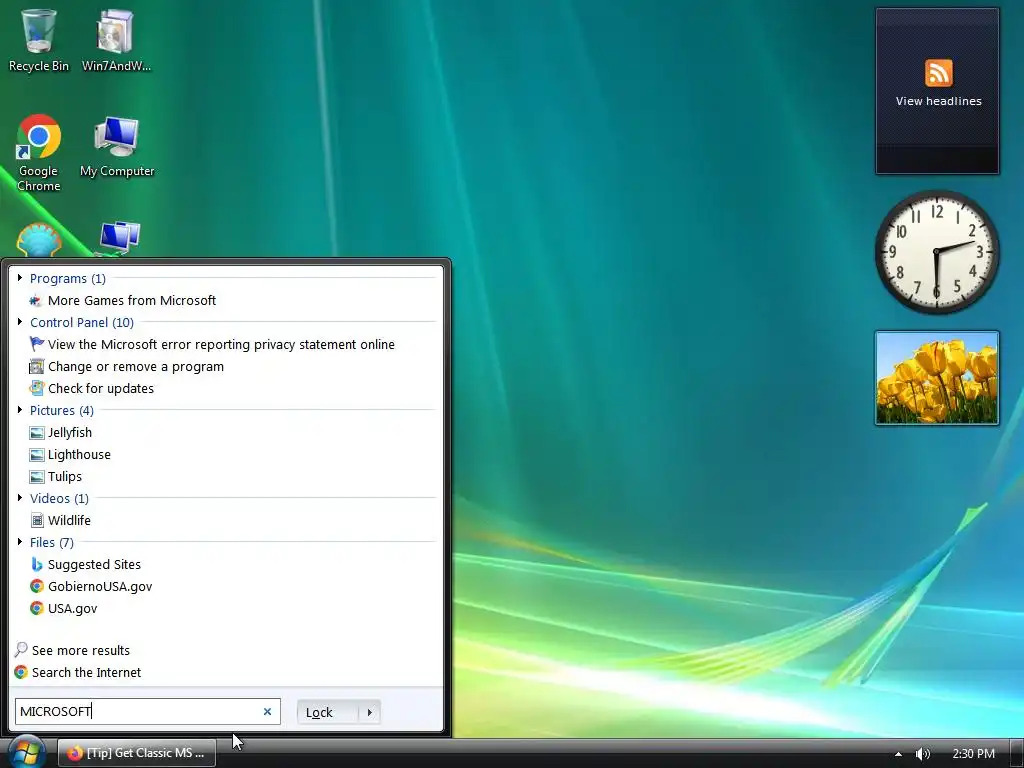This screenshot has width=1024, height=768.
Task: Select Check for updates result
Action: pyautogui.click(x=101, y=389)
